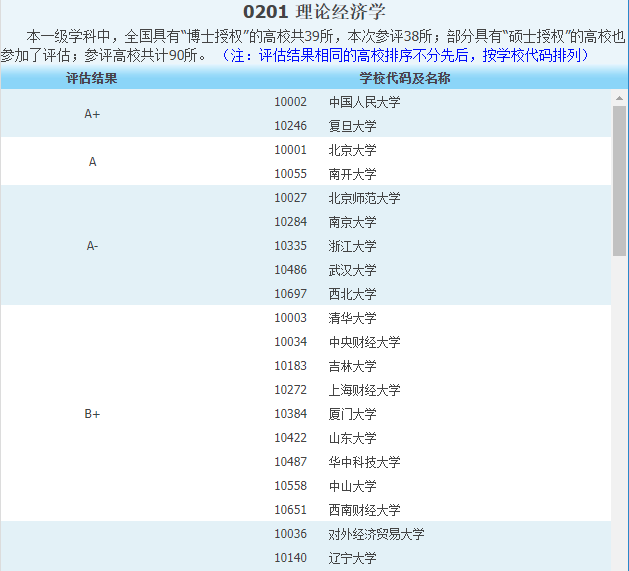
Task: Click the 学校代码及名称 column header
Action: [405, 78]
